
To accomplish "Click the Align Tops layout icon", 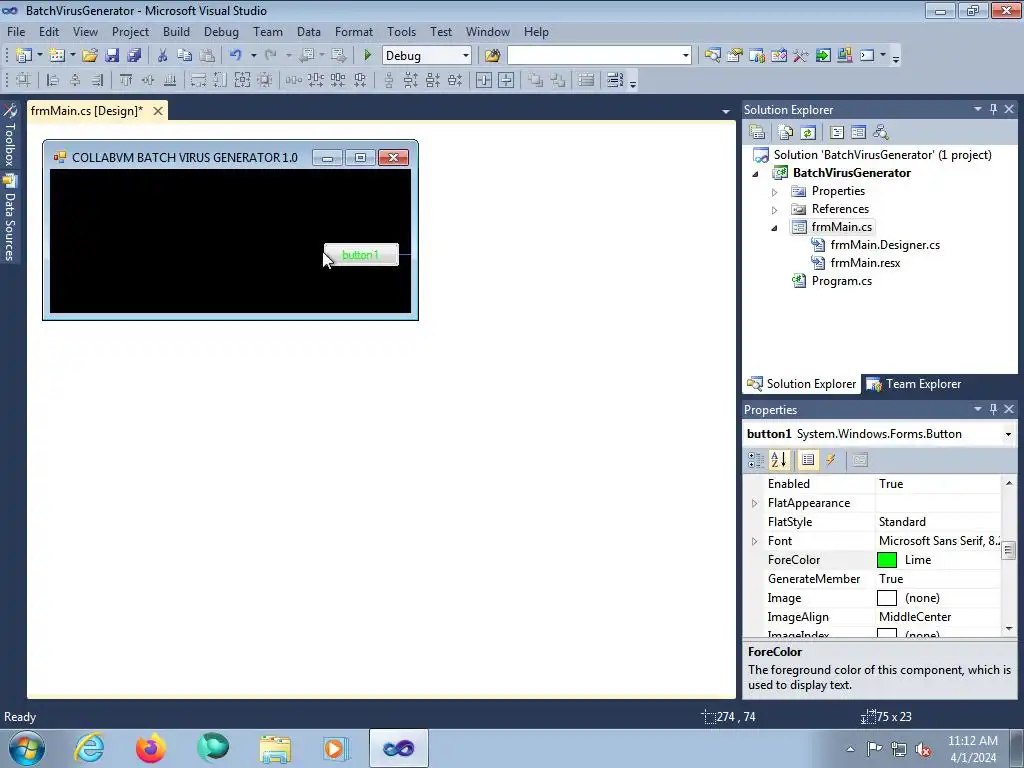I will point(126,80).
